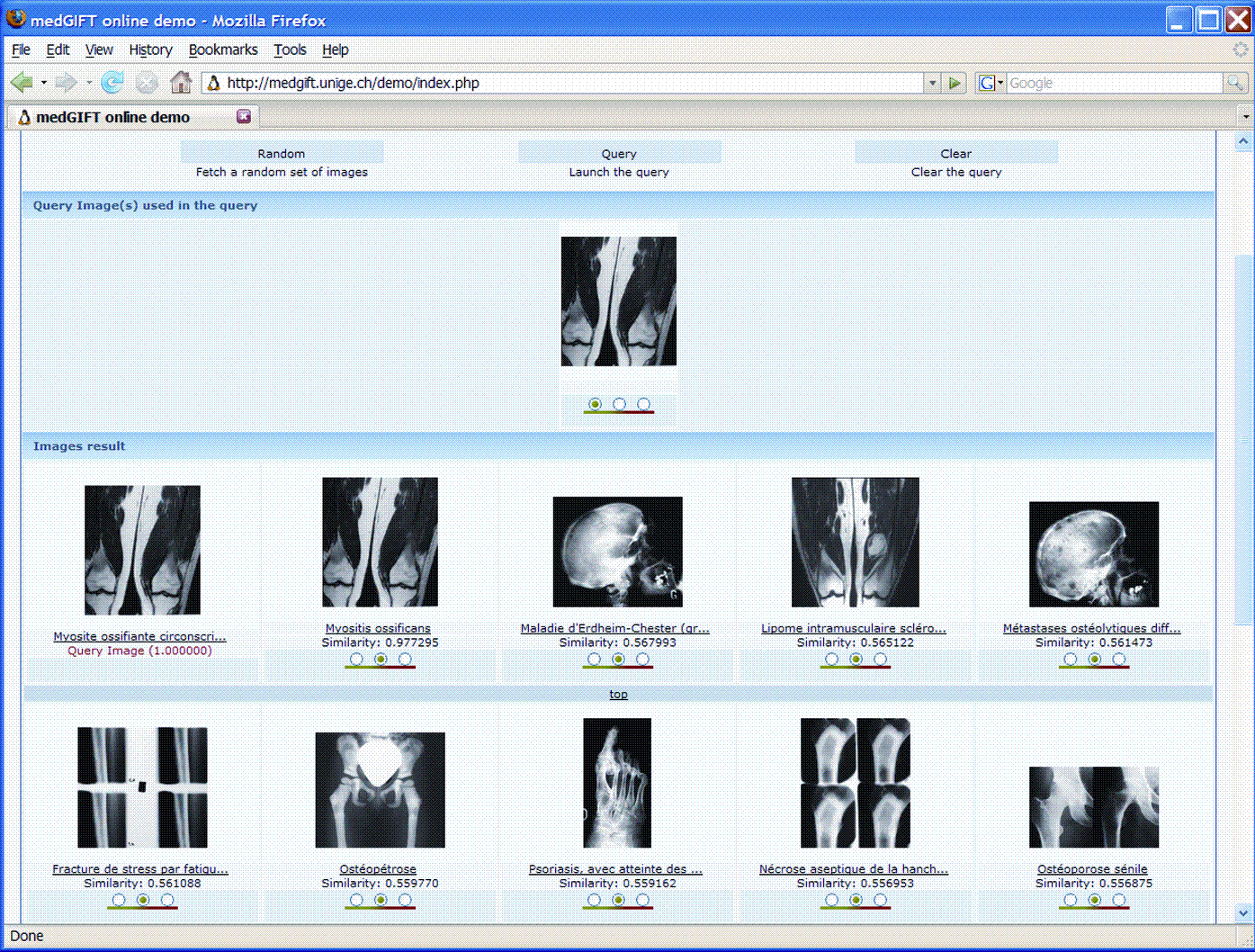Open the list-all-tabs dropdown arrow
This screenshot has height=952, width=1255.
click(1246, 117)
